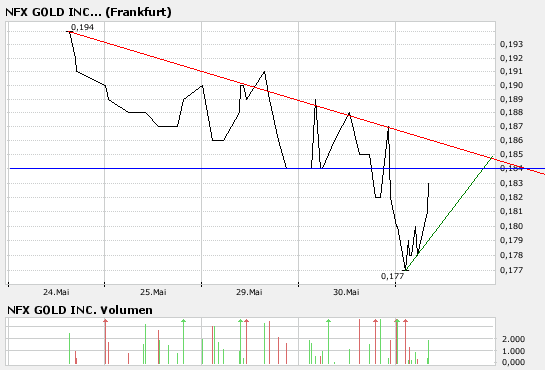Select the 0,177 low price annotation
The height and width of the screenshot is (384, 545).
392,276
